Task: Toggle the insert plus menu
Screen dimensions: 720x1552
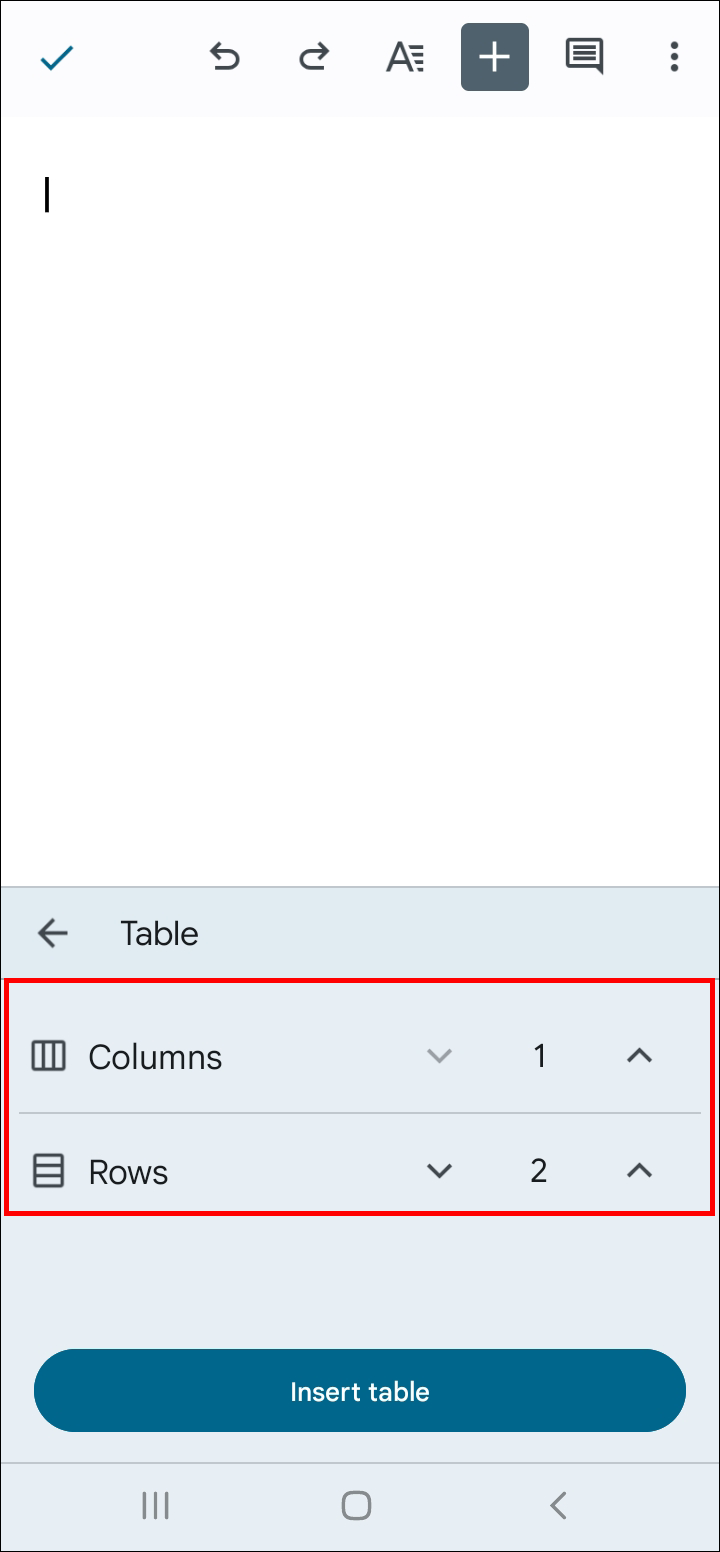Action: 494,57
